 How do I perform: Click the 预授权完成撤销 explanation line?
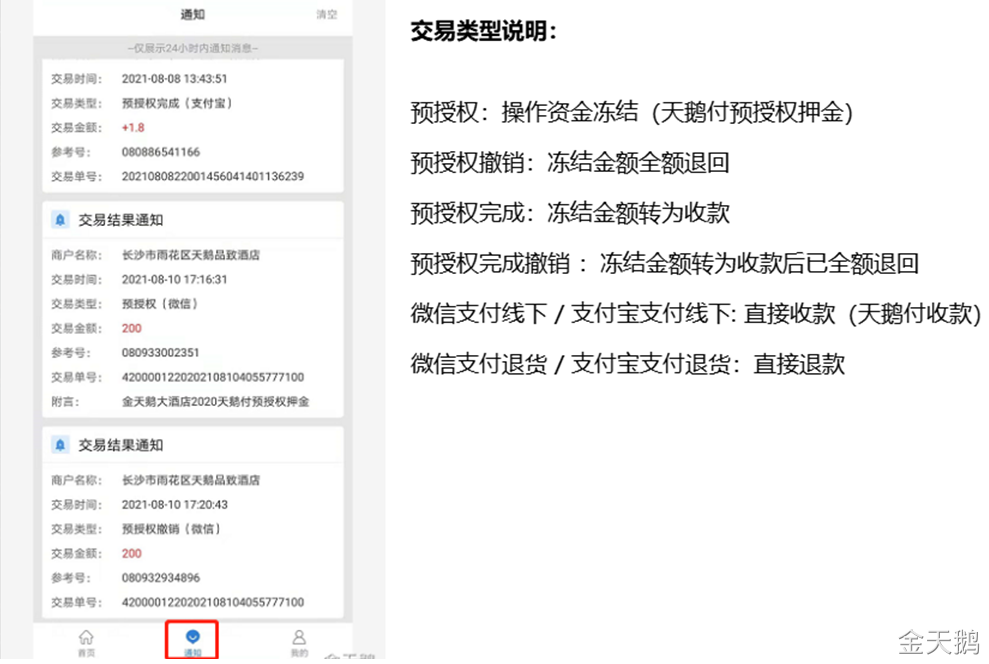click(664, 264)
